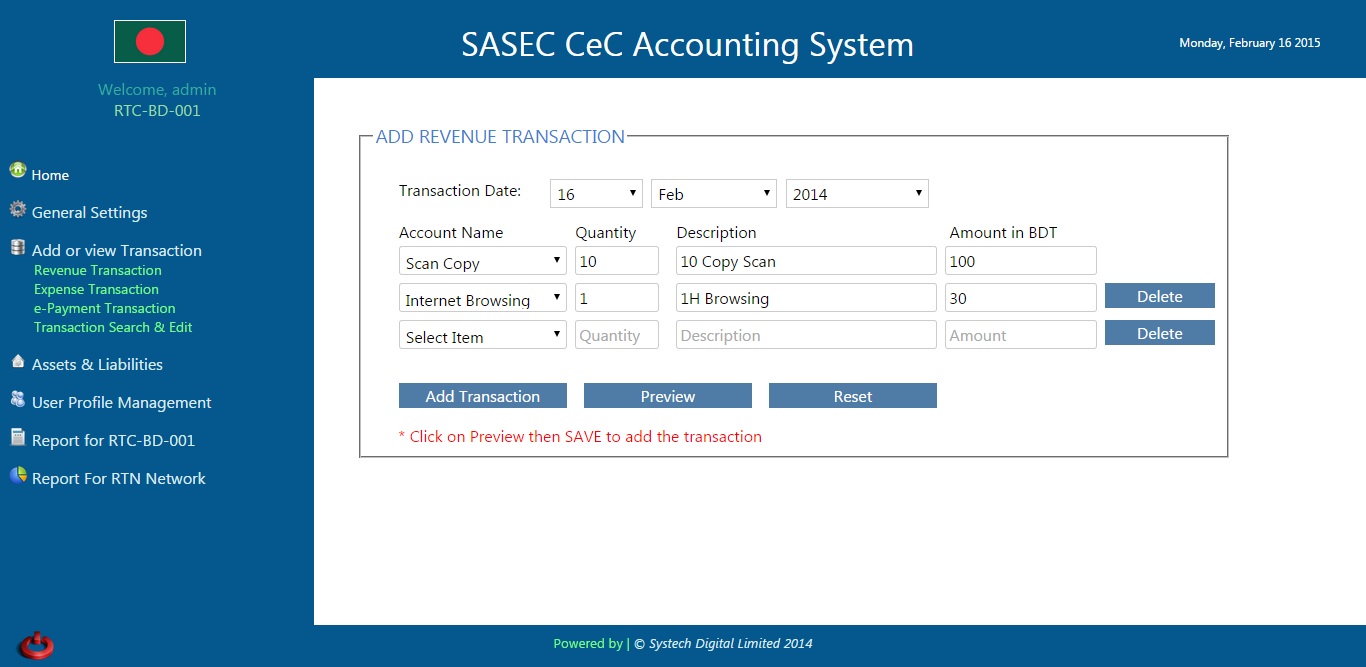
Task: Click the Add or view Transaction database icon
Action: tap(17, 248)
